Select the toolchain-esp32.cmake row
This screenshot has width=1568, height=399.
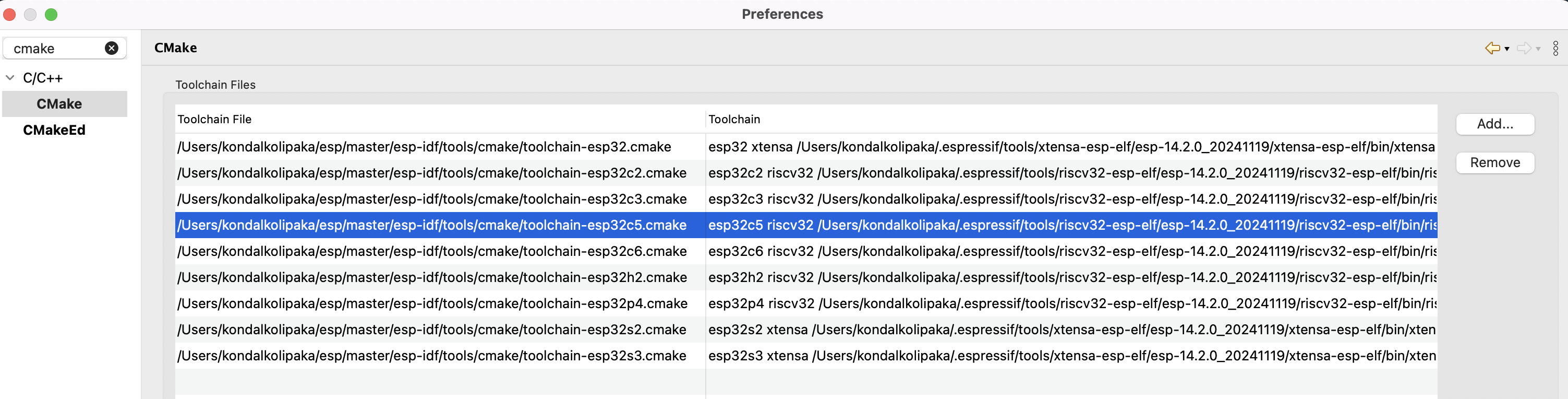pyautogui.click(x=424, y=147)
